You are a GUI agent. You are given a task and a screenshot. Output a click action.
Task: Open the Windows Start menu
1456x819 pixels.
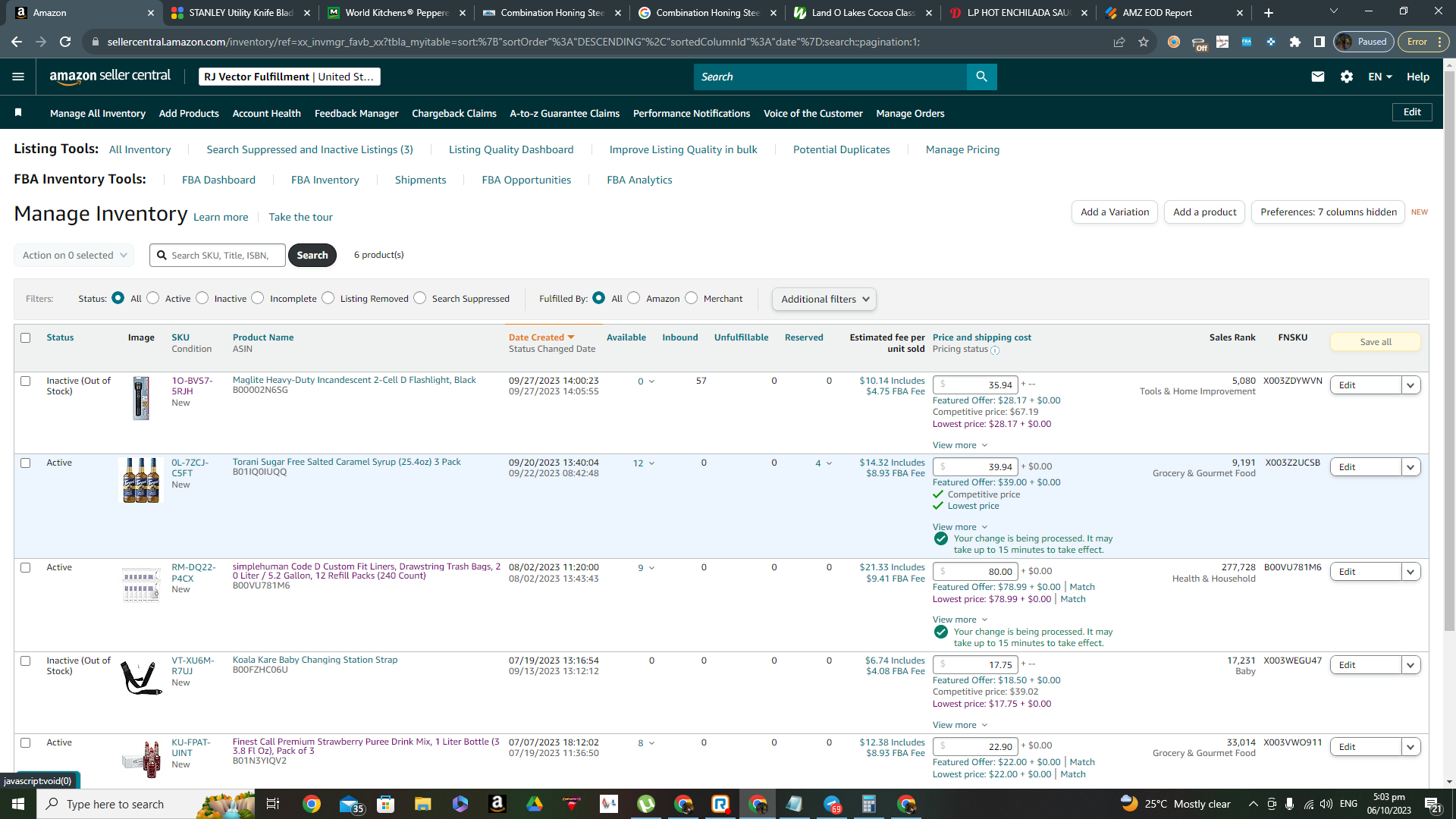pos(18,804)
